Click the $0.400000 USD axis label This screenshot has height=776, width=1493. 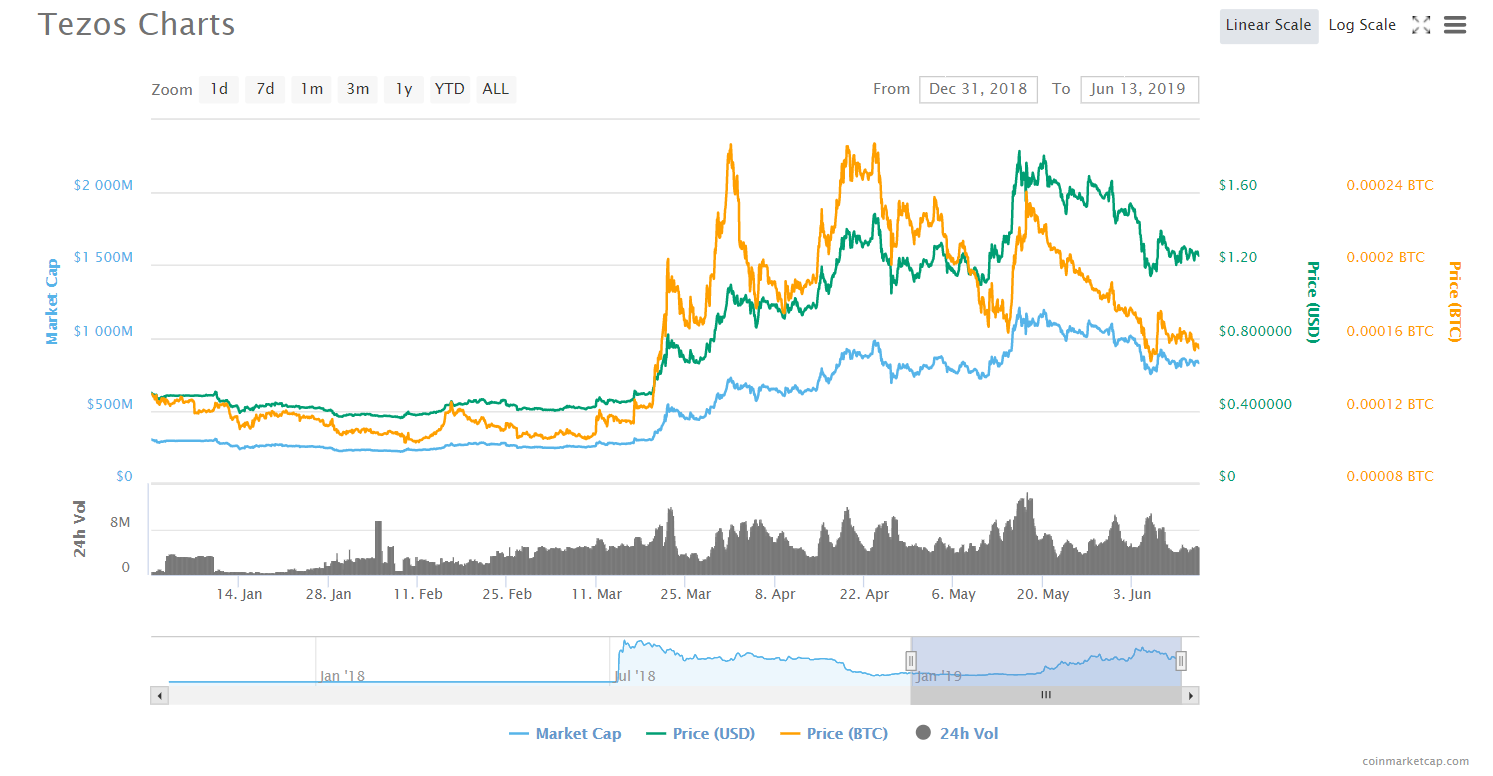pos(1255,404)
